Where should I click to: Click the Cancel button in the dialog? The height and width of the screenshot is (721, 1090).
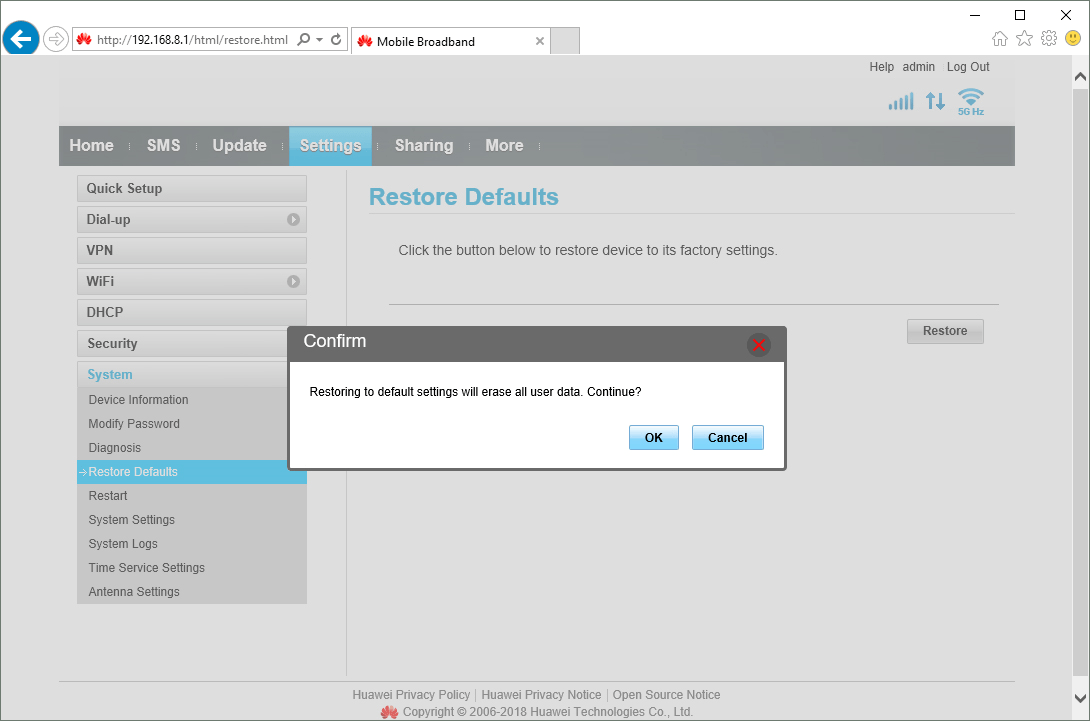click(x=727, y=437)
